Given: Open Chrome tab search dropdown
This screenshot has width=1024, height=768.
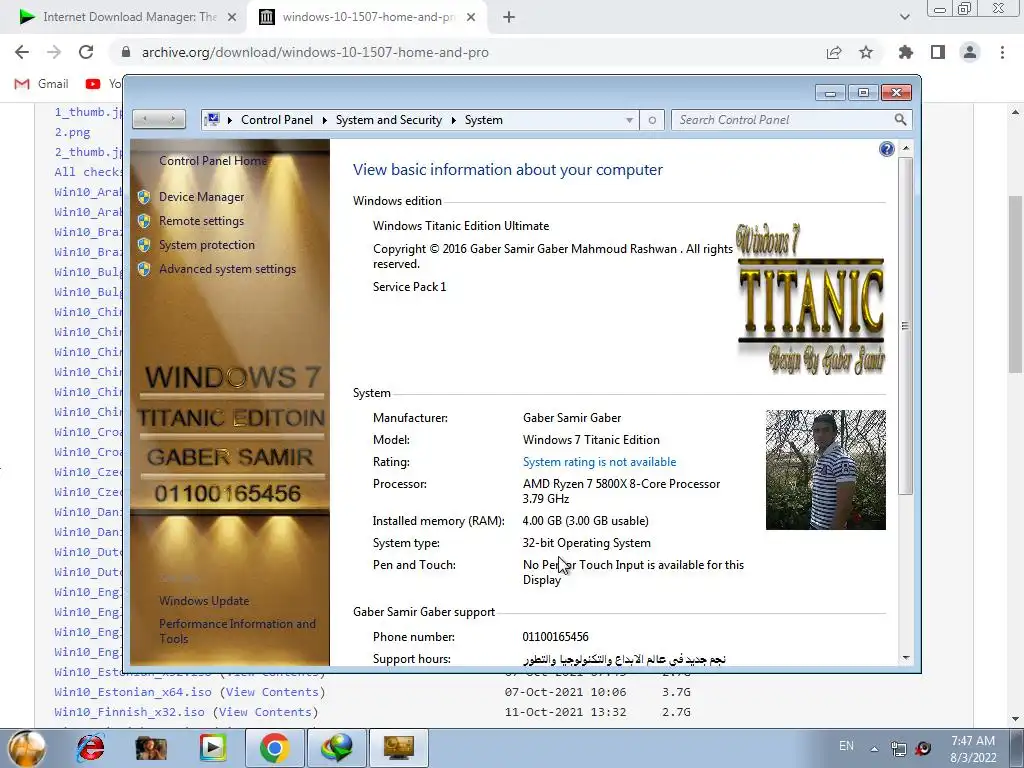Looking at the screenshot, I should point(904,18).
